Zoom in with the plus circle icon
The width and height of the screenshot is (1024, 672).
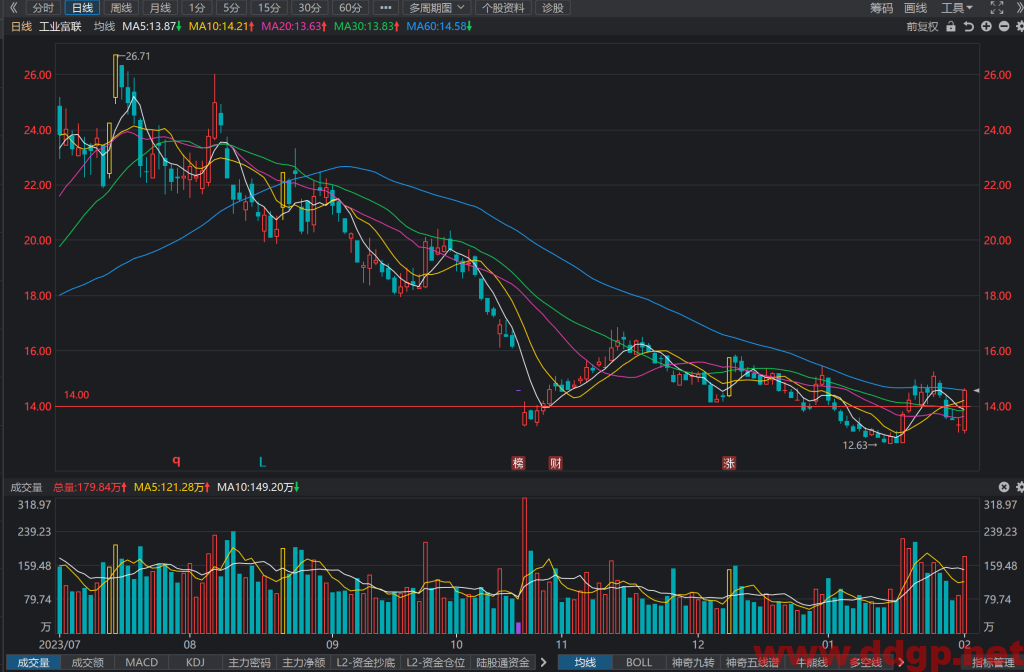986,27
